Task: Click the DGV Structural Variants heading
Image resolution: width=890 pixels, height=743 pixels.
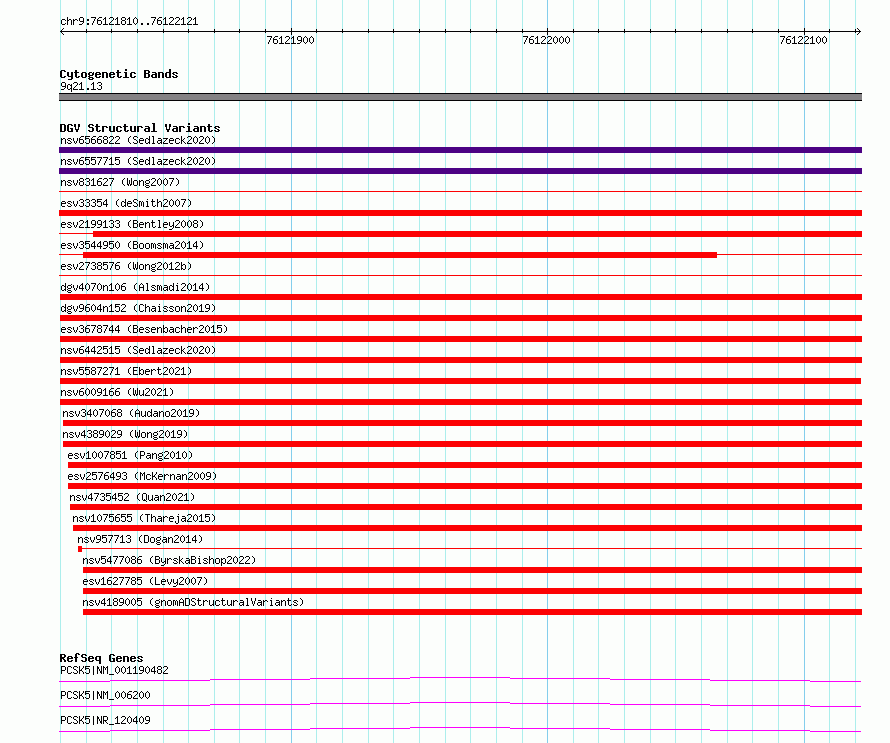Action: [140, 128]
